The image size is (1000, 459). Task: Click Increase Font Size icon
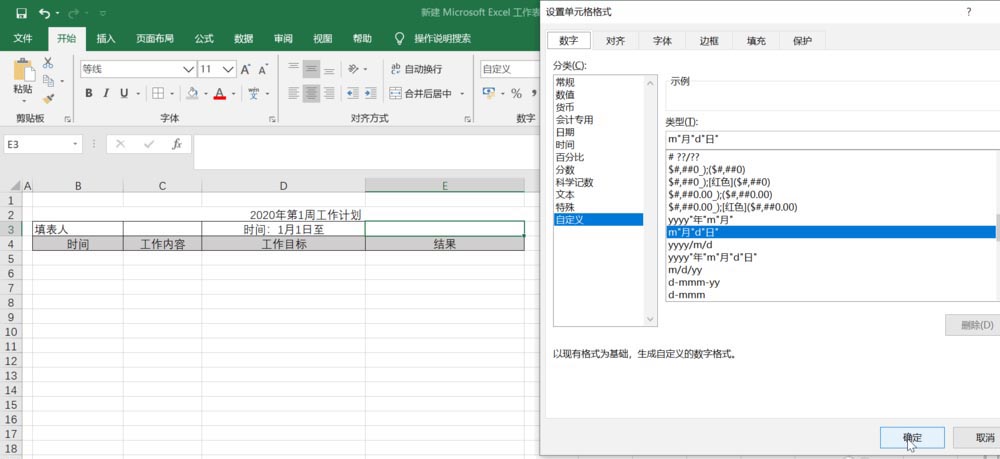(246, 69)
